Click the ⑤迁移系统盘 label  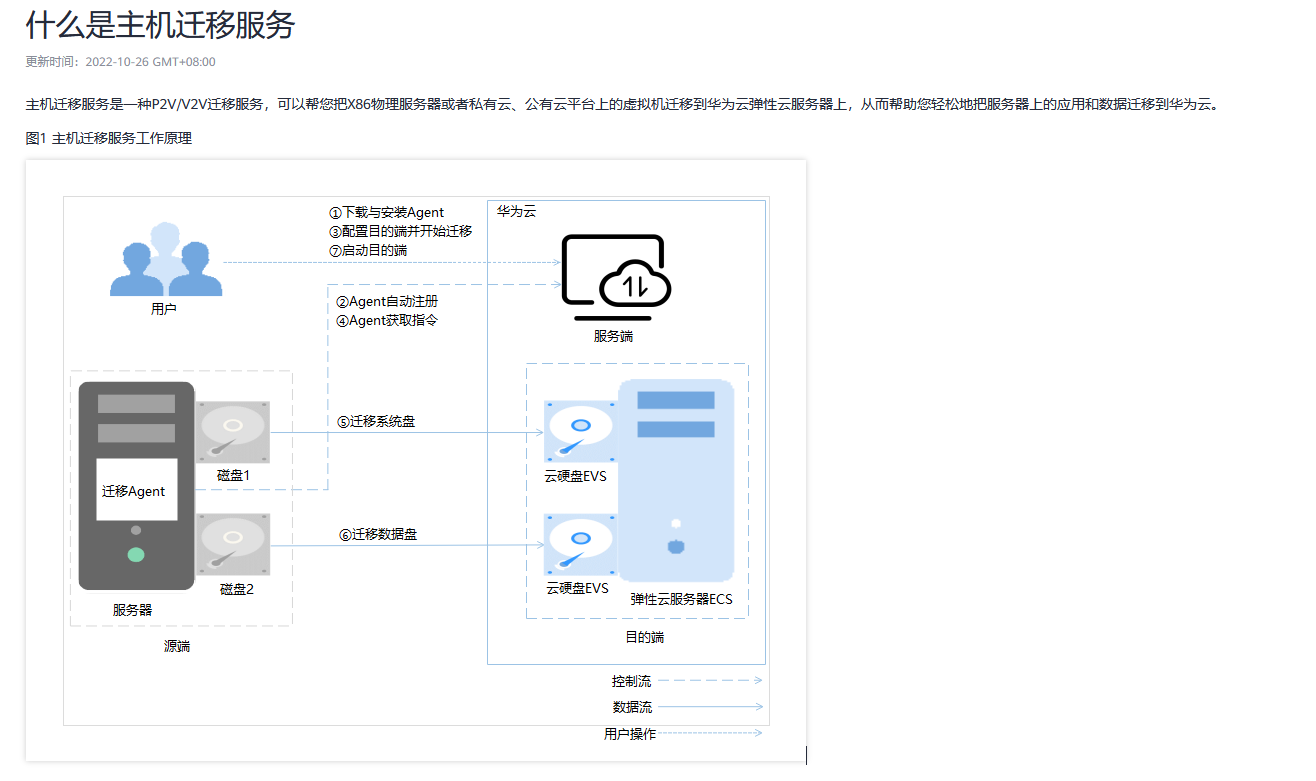pos(376,422)
